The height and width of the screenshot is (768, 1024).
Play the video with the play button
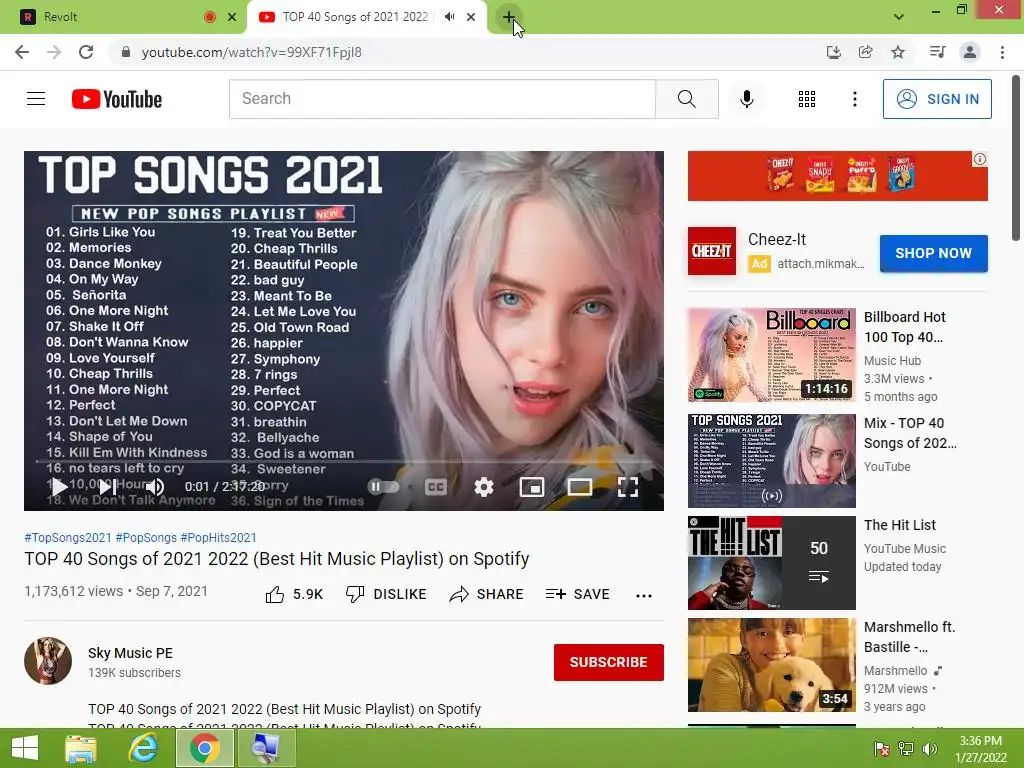(59, 487)
